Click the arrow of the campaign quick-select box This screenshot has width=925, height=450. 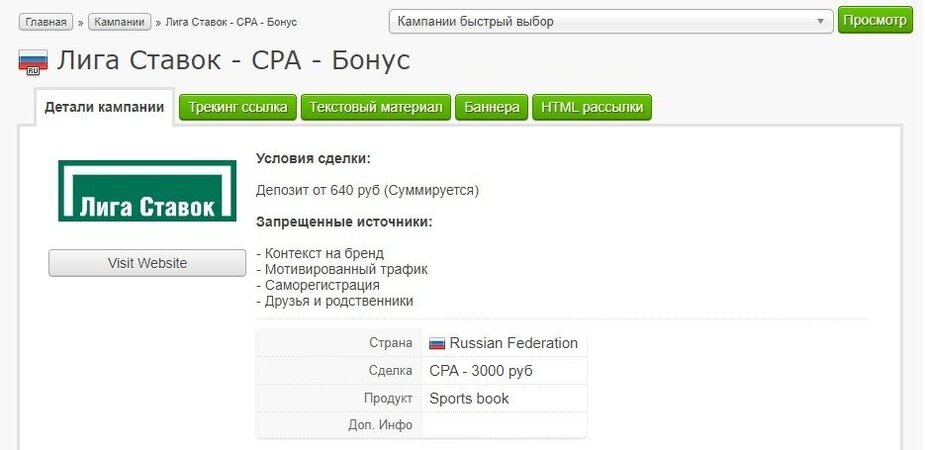point(821,21)
